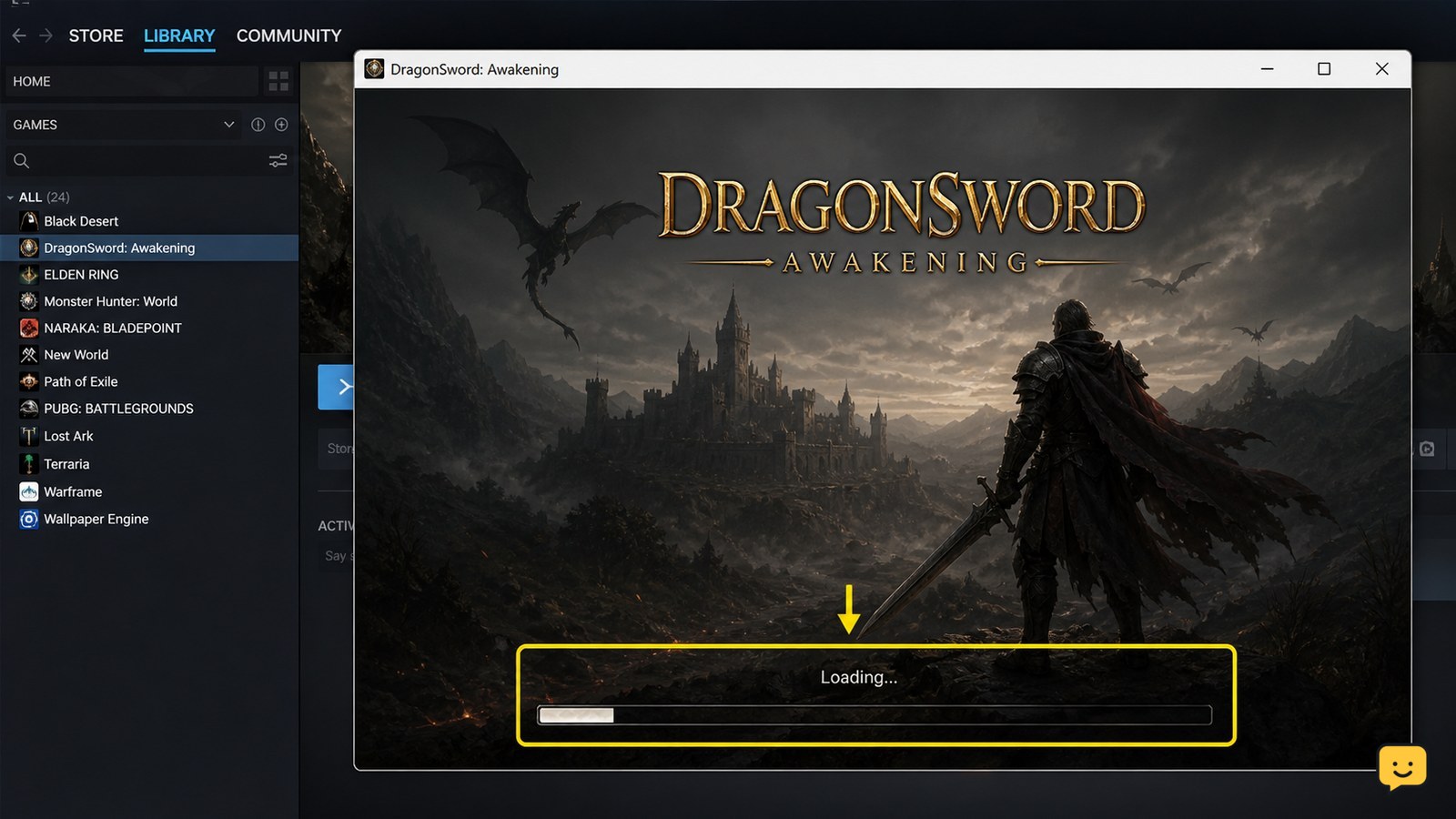Select Lost Ark in the game list

[x=149, y=436]
